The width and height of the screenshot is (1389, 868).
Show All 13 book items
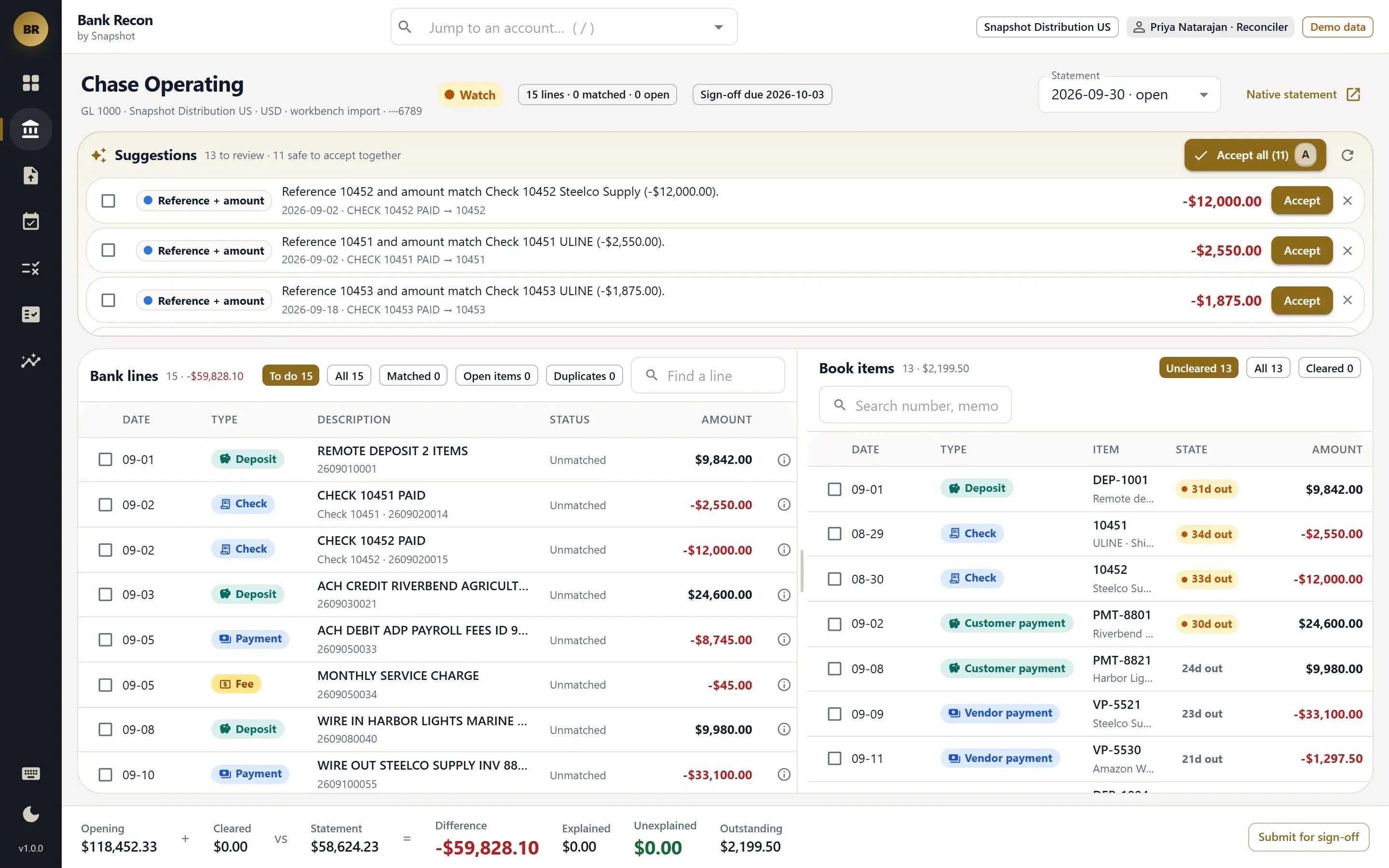pos(1268,368)
